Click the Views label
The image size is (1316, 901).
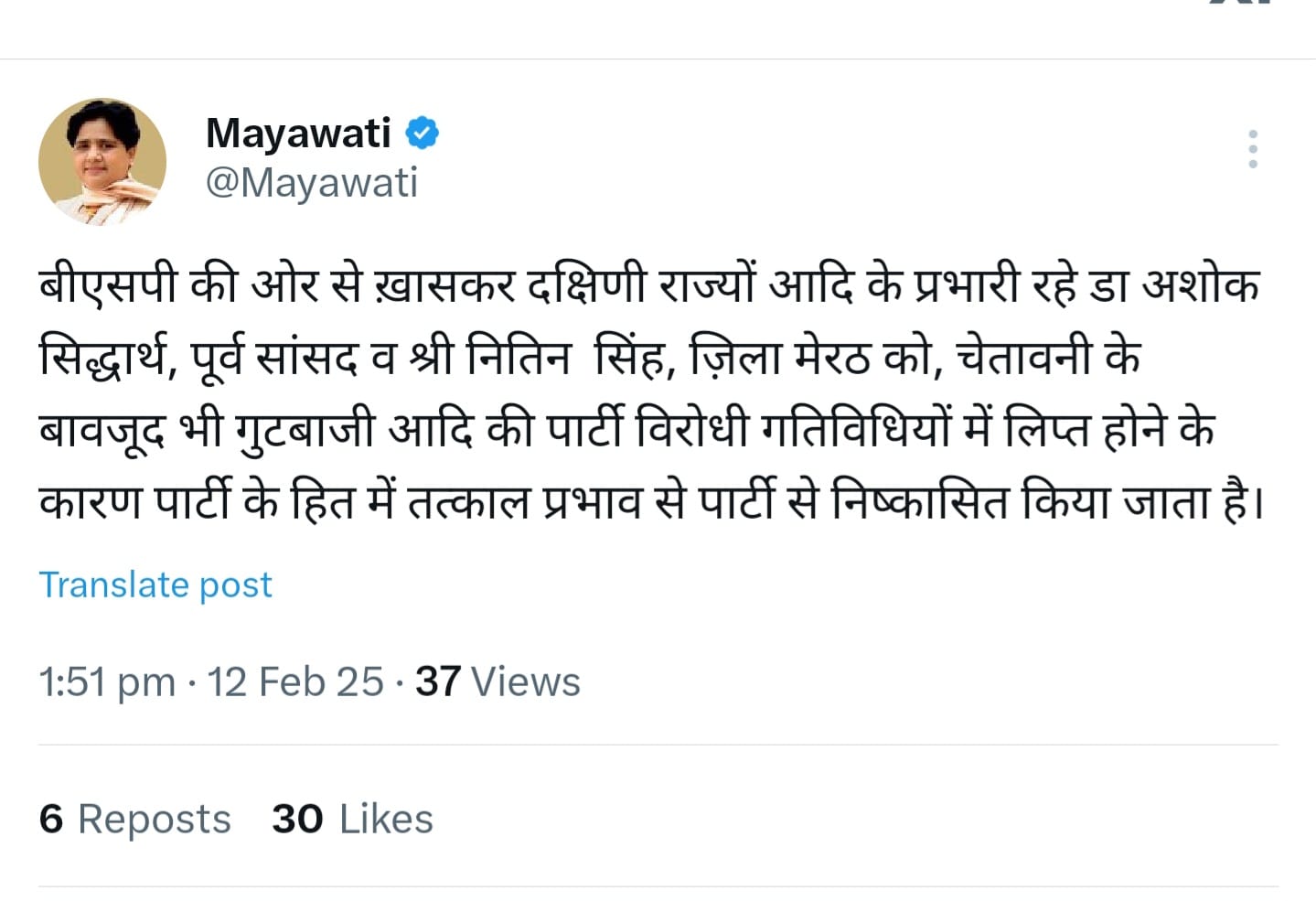(526, 682)
